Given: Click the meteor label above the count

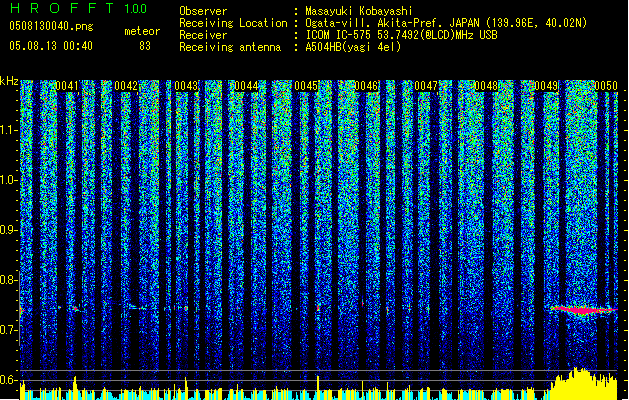Looking at the screenshot, I should 142,31.
